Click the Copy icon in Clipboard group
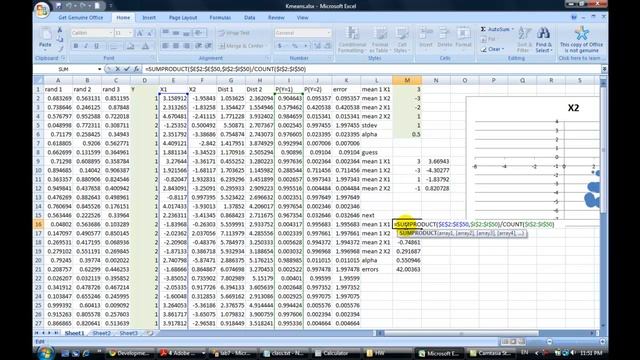 60,39
